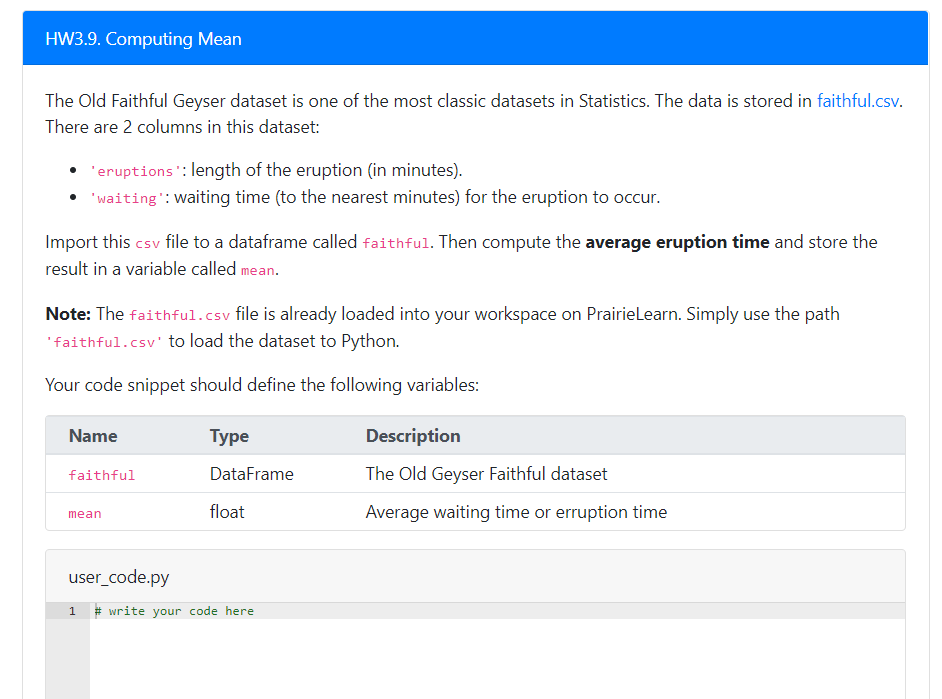Select the mean variable name in the table

tap(84, 513)
